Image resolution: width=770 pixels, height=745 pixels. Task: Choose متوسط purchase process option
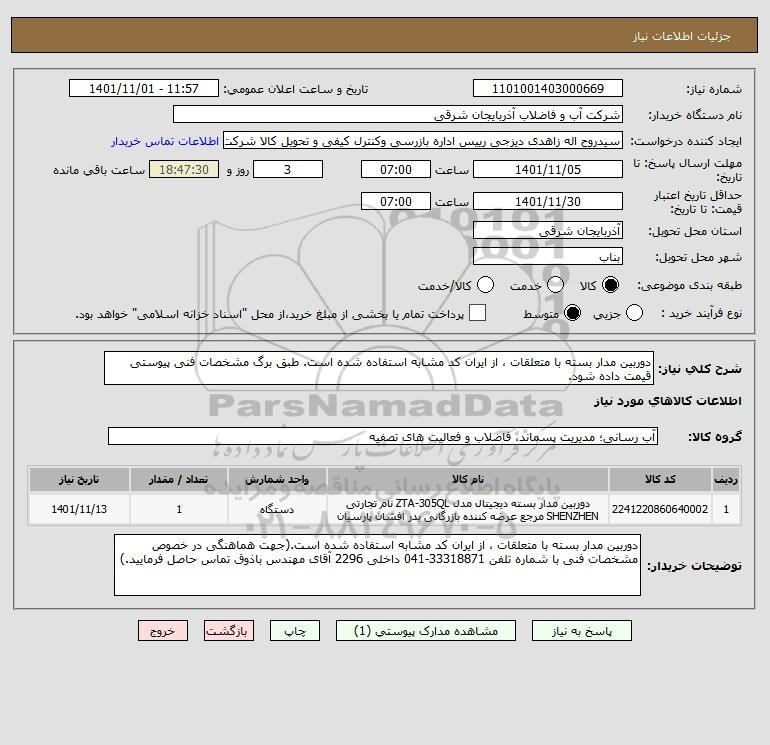[x=573, y=313]
